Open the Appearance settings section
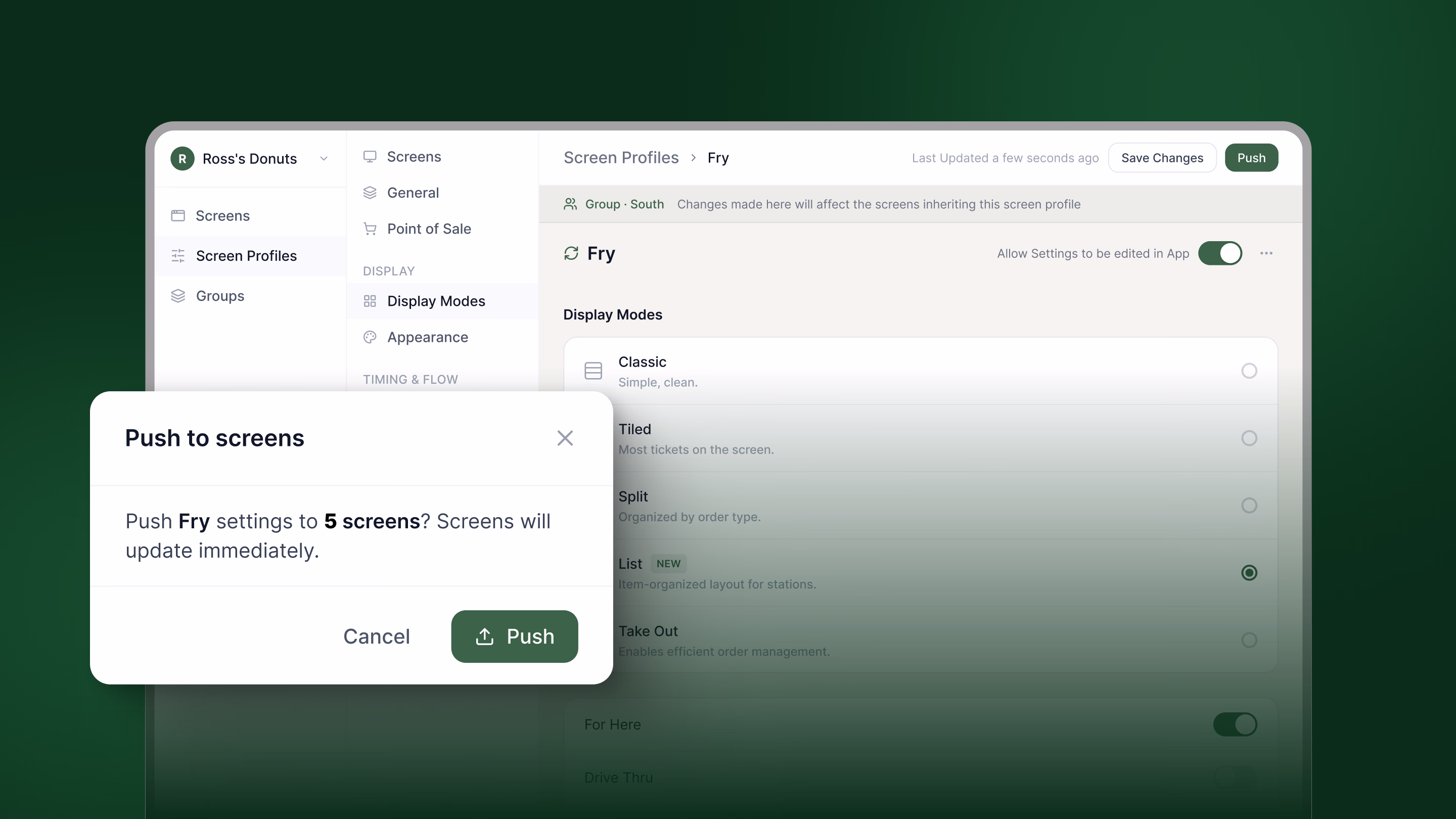 [442, 337]
